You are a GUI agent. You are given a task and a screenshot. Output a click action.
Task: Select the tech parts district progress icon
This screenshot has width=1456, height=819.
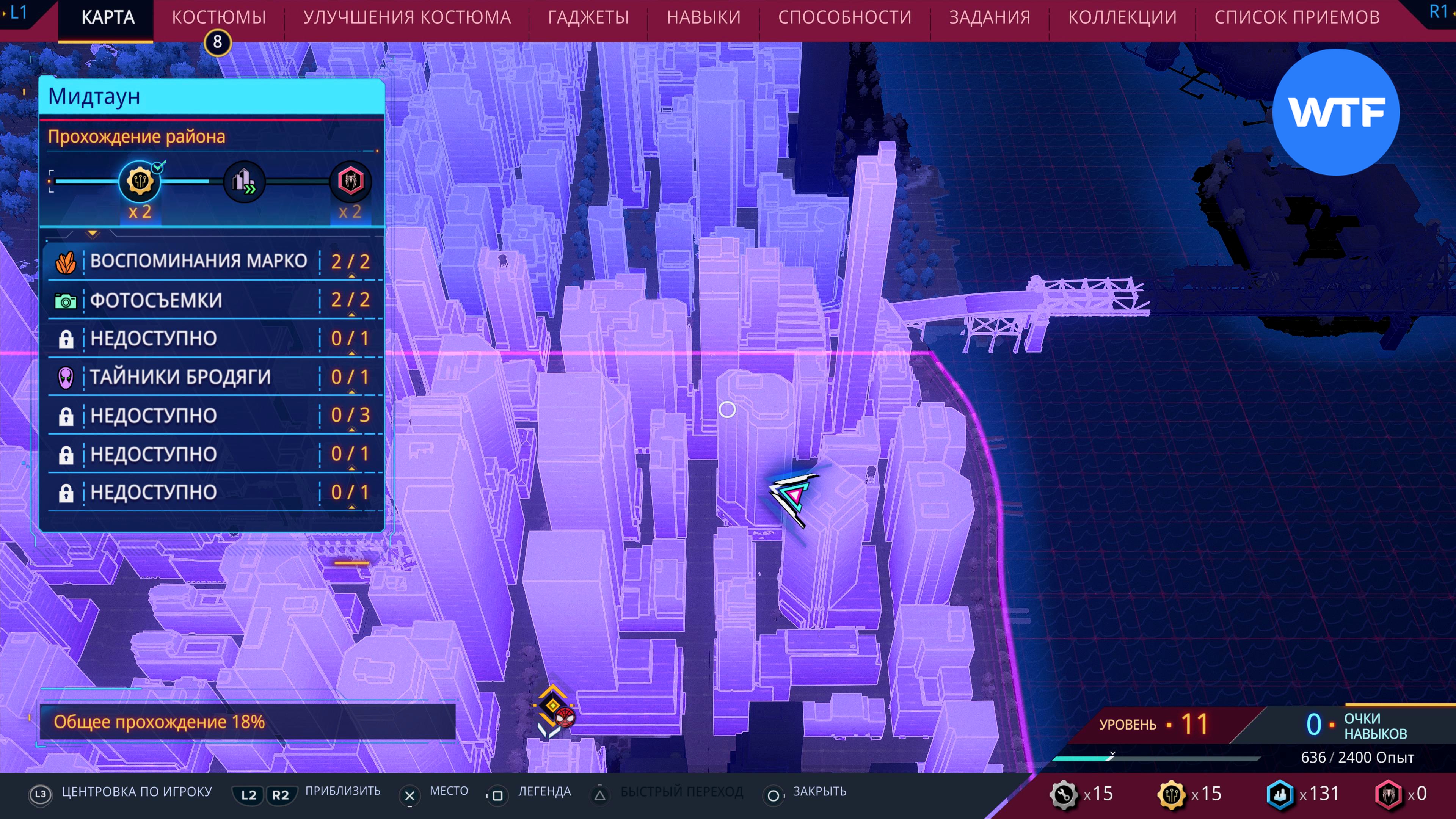click(x=140, y=182)
